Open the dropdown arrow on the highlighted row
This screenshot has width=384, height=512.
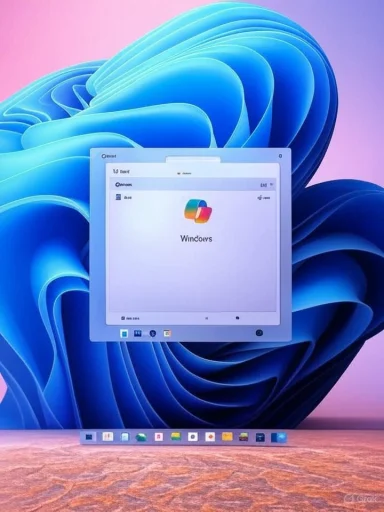tap(272, 184)
